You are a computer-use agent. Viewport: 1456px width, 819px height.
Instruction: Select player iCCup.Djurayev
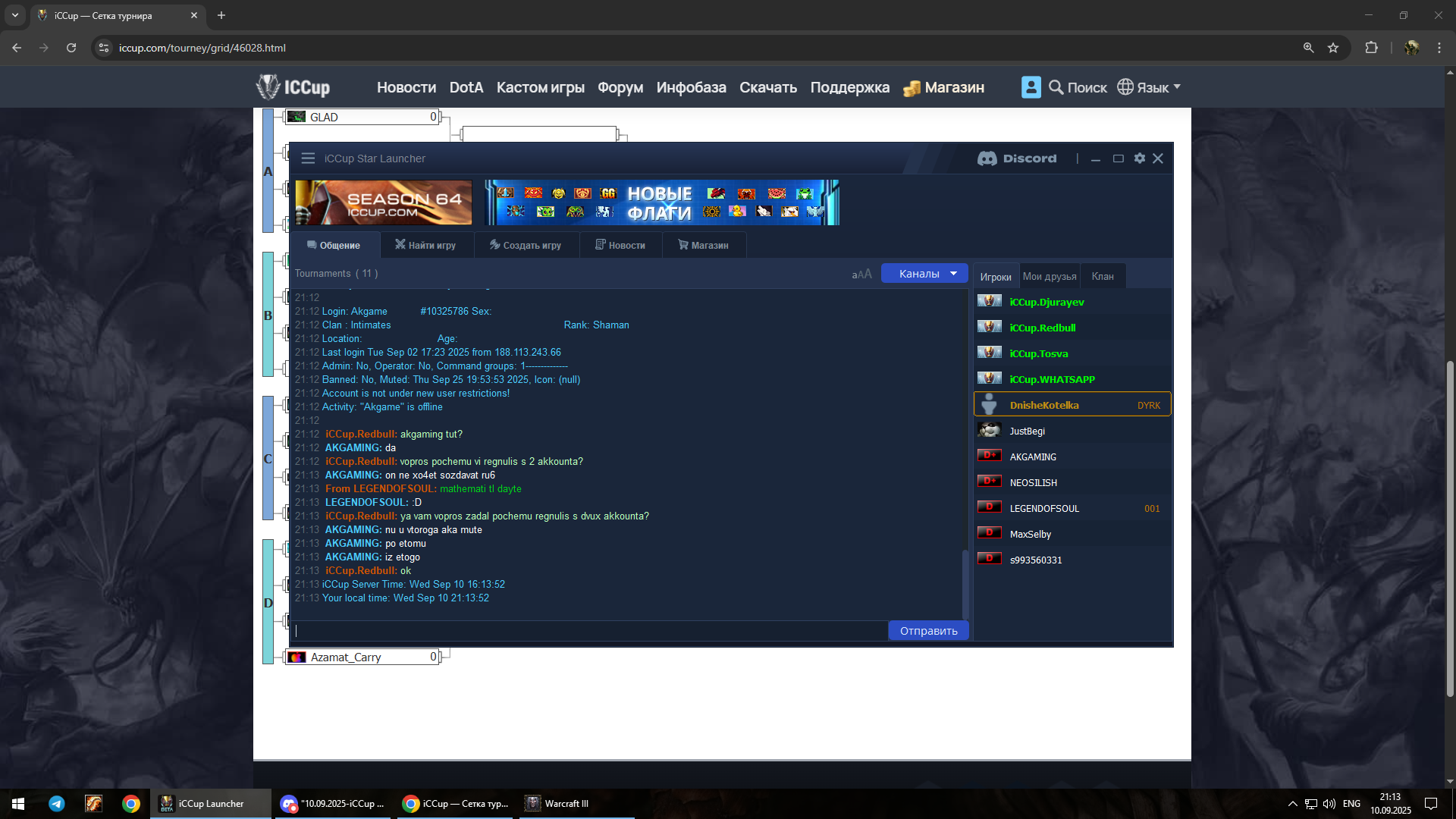[1072, 302]
